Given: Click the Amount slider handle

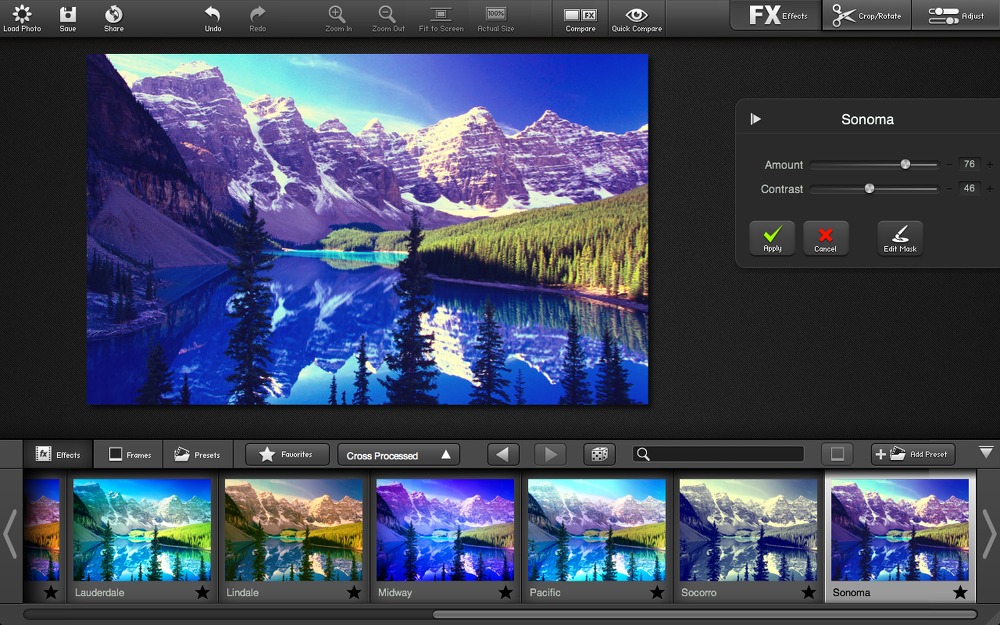Looking at the screenshot, I should pos(905,165).
